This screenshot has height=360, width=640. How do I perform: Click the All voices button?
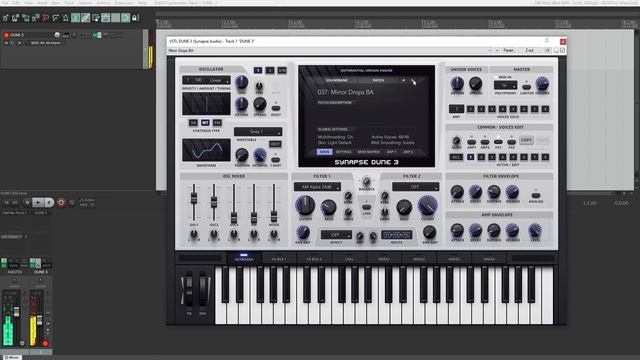coord(456,157)
